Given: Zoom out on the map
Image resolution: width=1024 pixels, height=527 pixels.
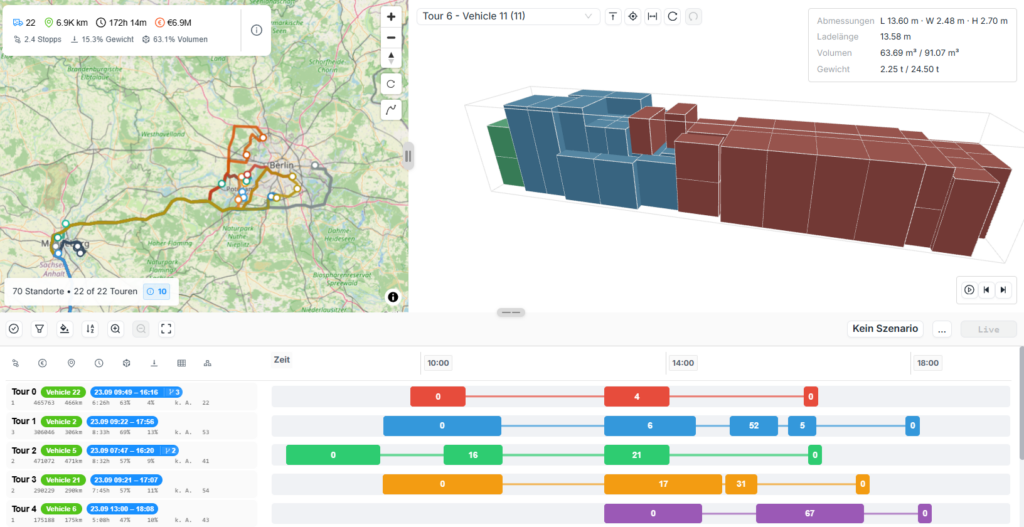Looking at the screenshot, I should [391, 37].
